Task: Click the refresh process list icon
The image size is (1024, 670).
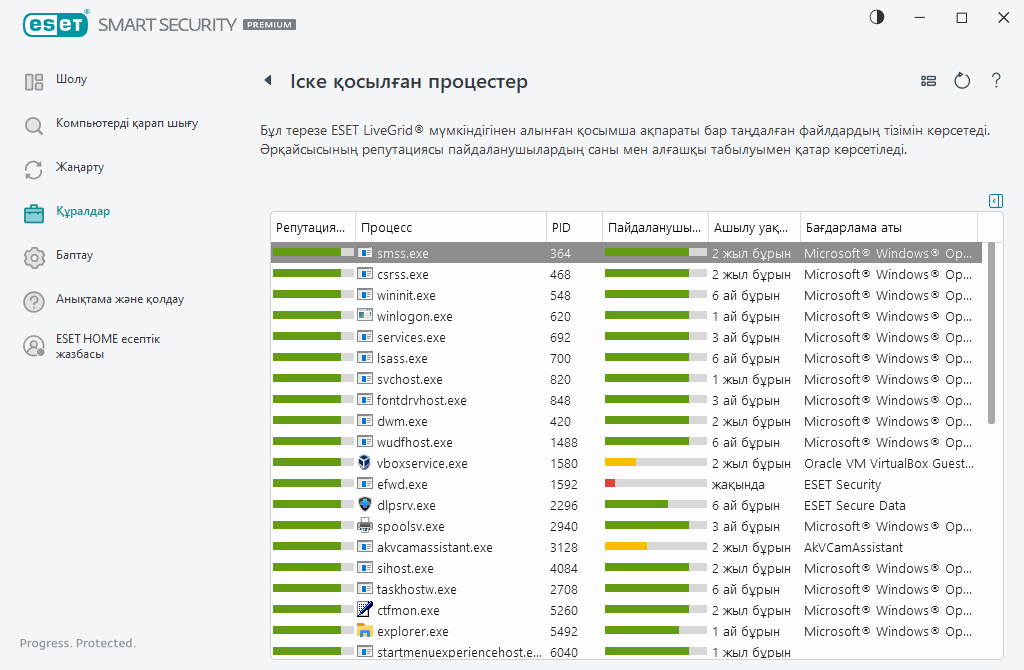Action: tap(962, 81)
